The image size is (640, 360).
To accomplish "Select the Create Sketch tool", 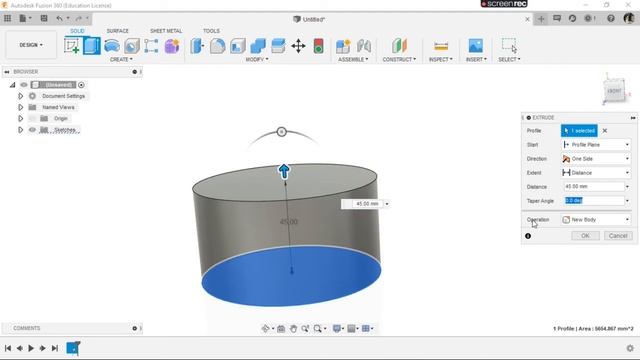I will pos(72,46).
